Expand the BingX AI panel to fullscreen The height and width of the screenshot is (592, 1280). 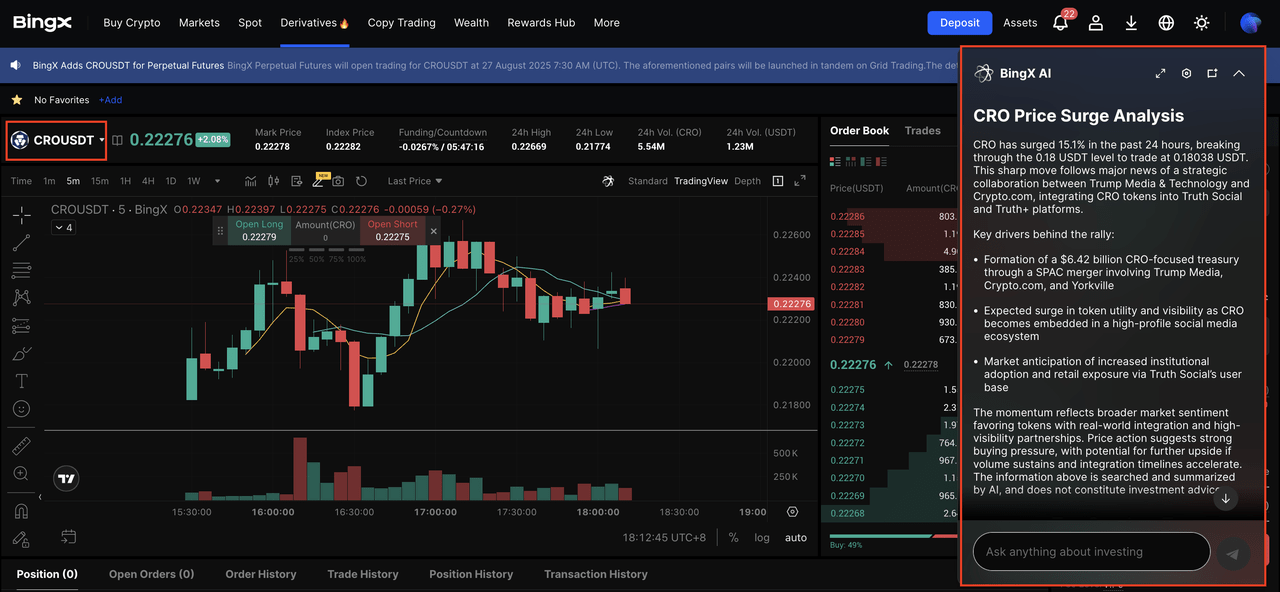tap(1160, 73)
